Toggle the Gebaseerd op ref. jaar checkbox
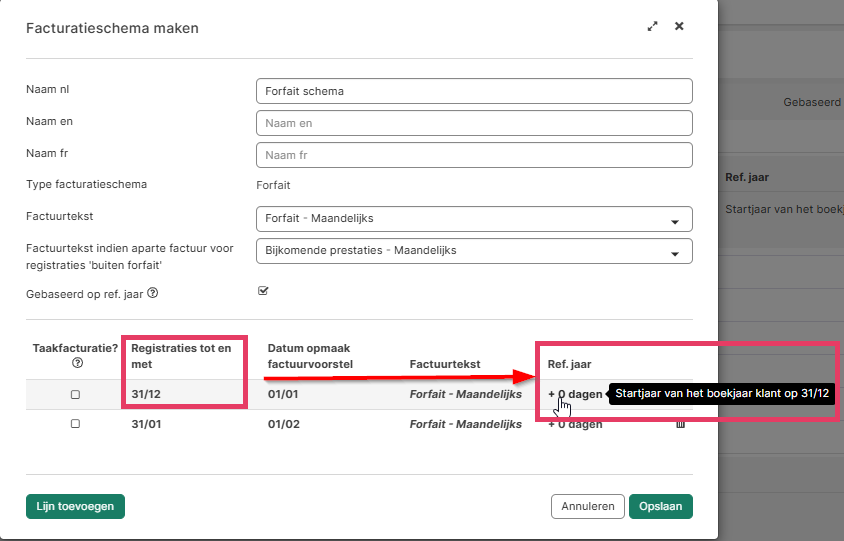 click(x=263, y=291)
